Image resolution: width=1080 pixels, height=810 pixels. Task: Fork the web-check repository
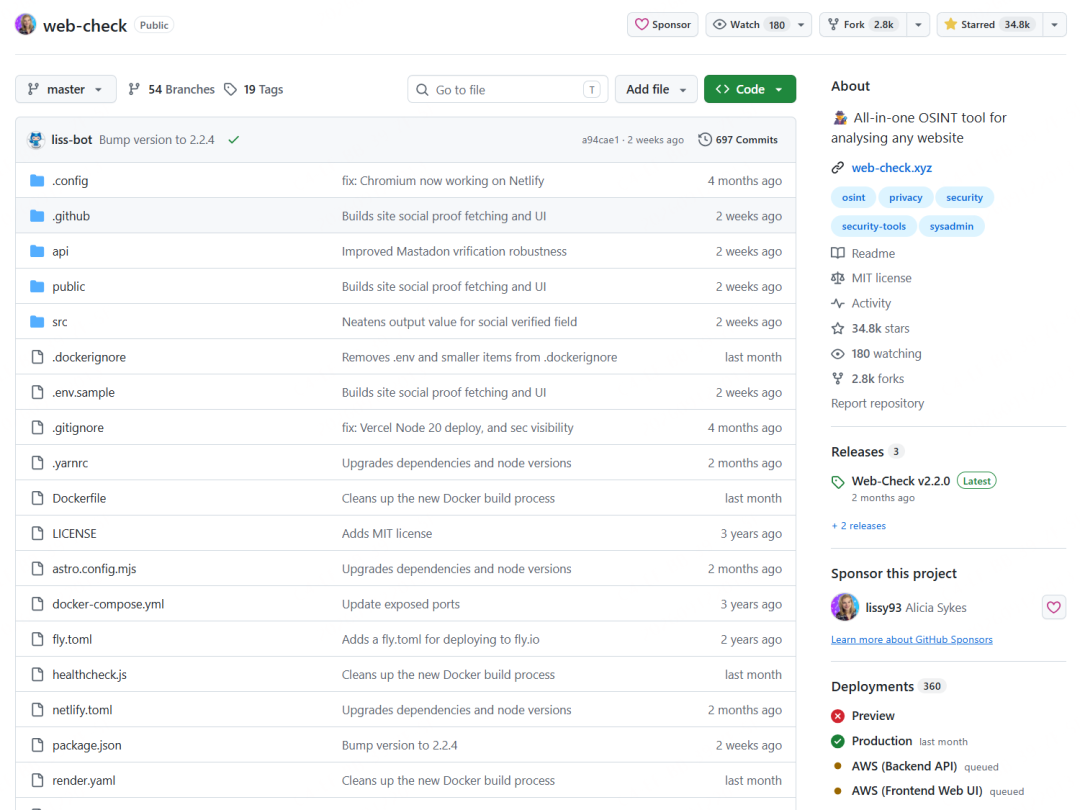863,25
